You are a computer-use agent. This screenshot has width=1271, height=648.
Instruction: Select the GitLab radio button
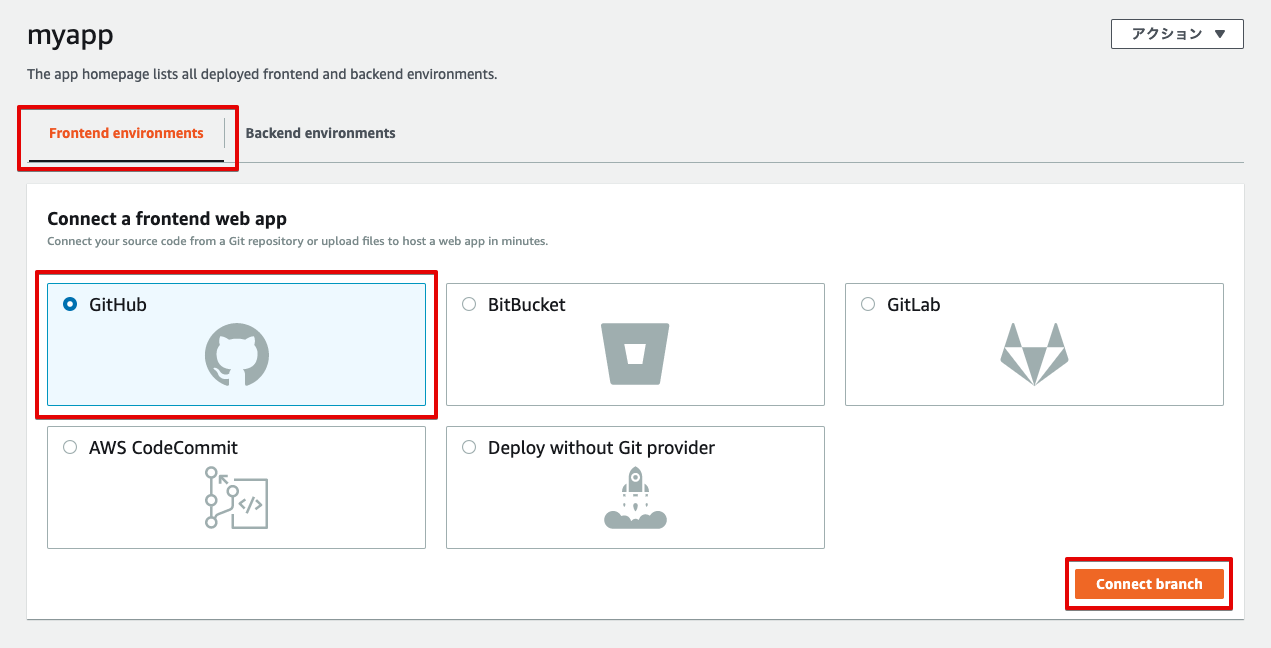pyautogui.click(x=868, y=304)
